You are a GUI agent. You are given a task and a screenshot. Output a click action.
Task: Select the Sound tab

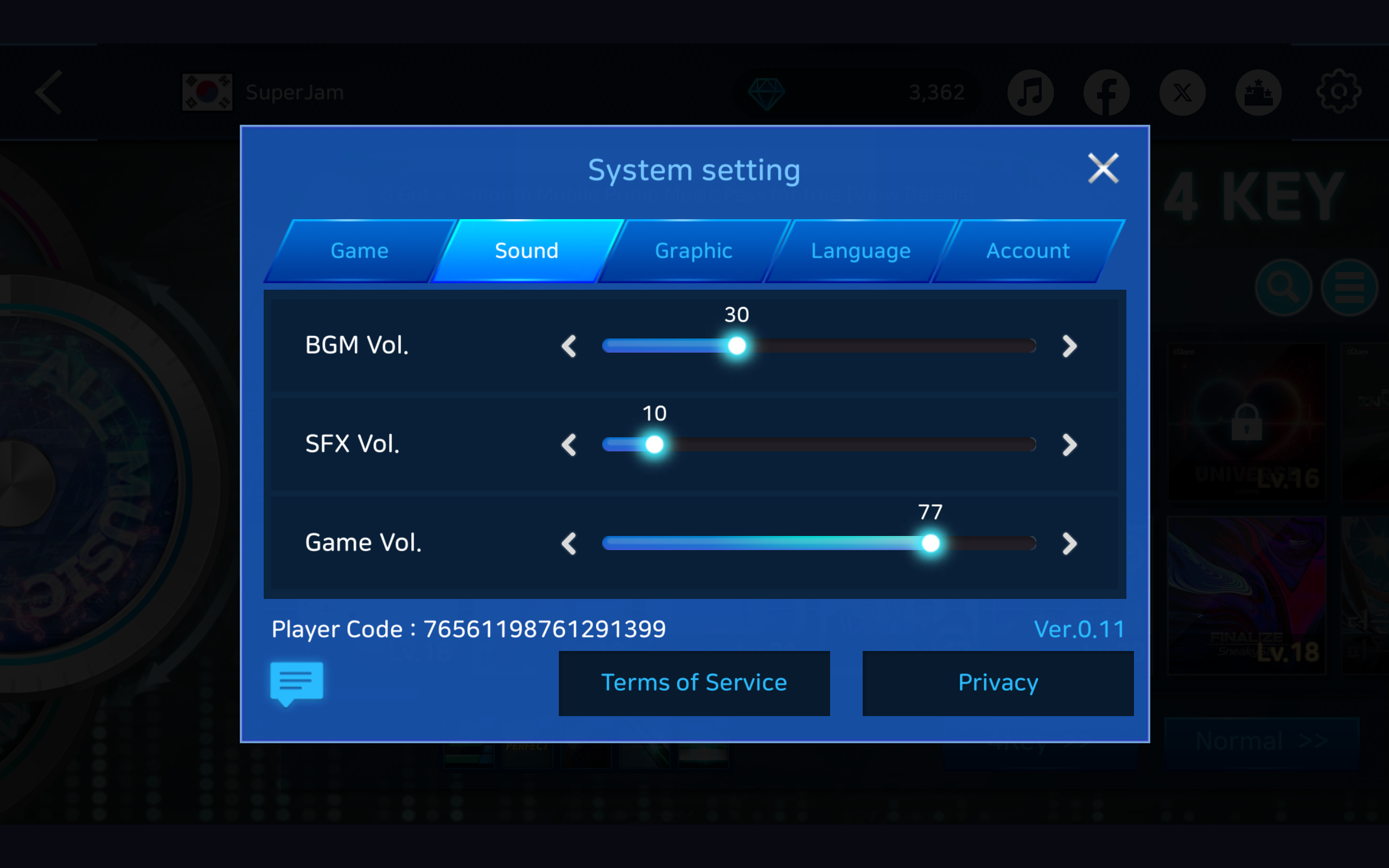pos(526,251)
